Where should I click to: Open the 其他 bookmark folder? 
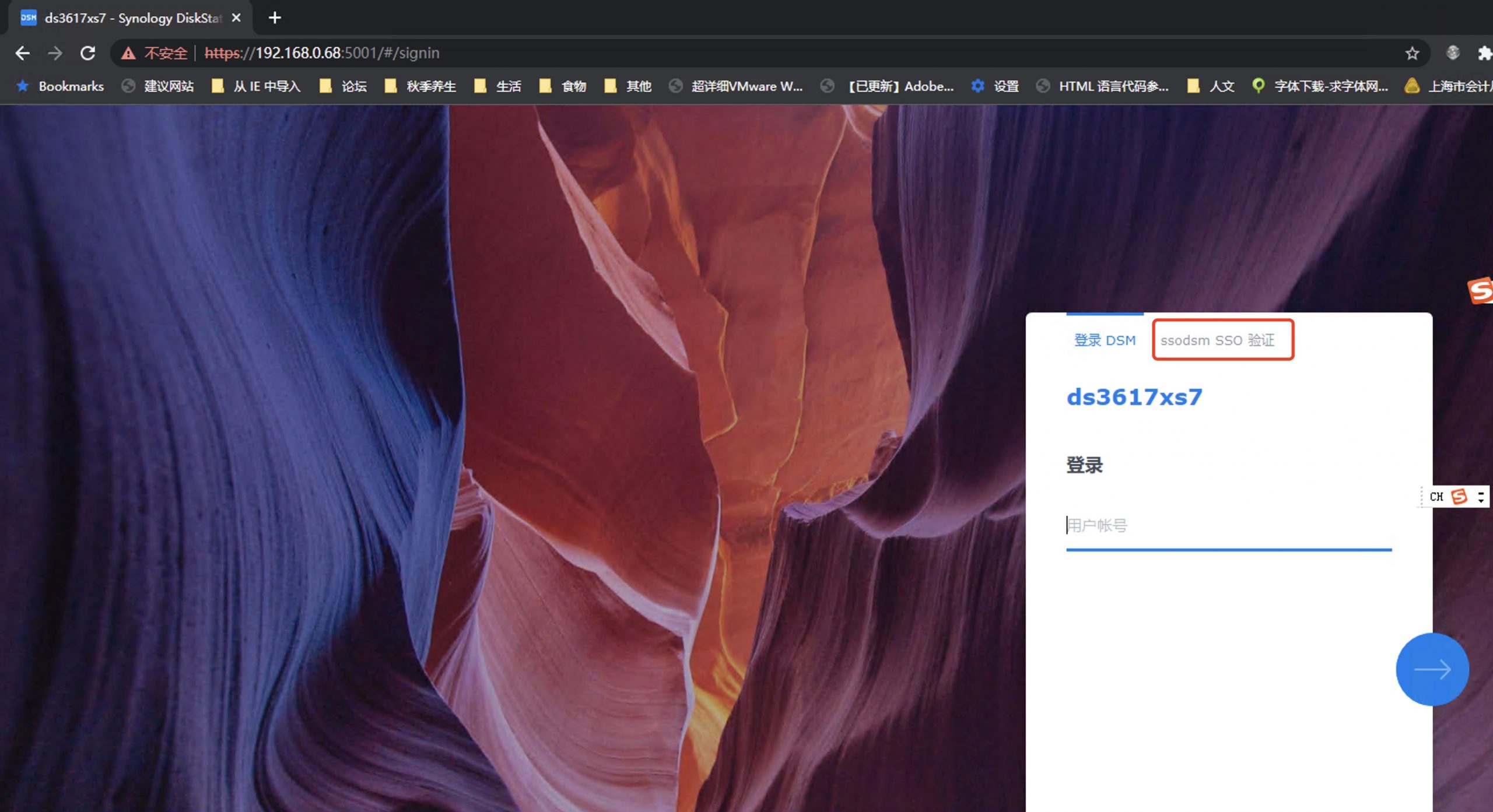628,86
